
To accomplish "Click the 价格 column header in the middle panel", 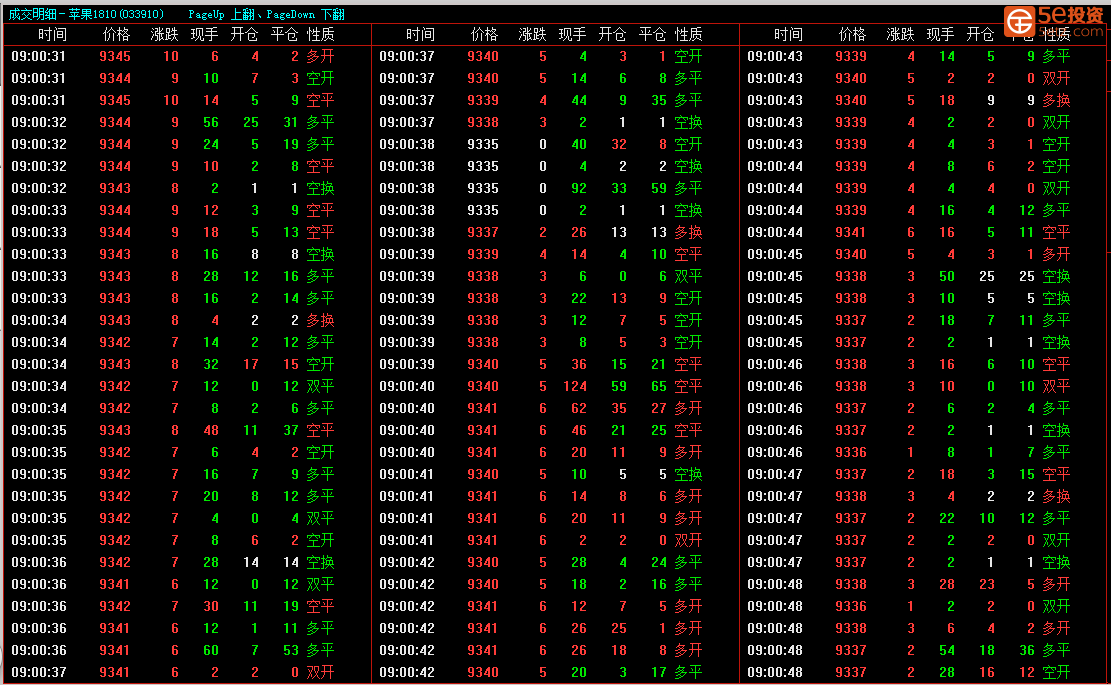I will (x=484, y=35).
